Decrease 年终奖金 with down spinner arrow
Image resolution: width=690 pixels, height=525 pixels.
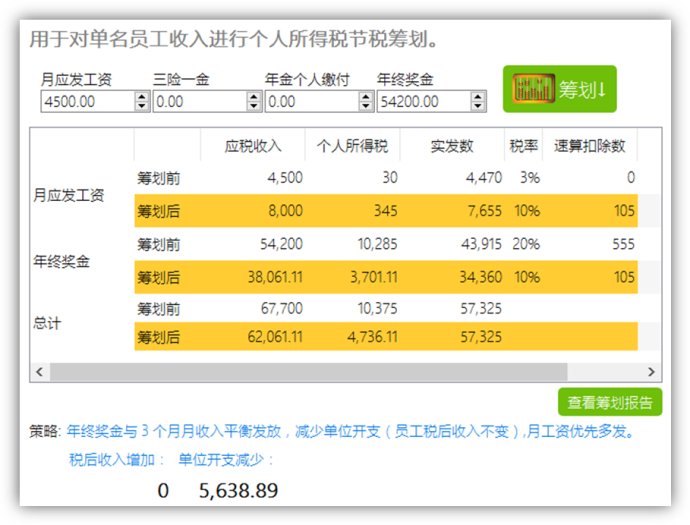(x=478, y=106)
